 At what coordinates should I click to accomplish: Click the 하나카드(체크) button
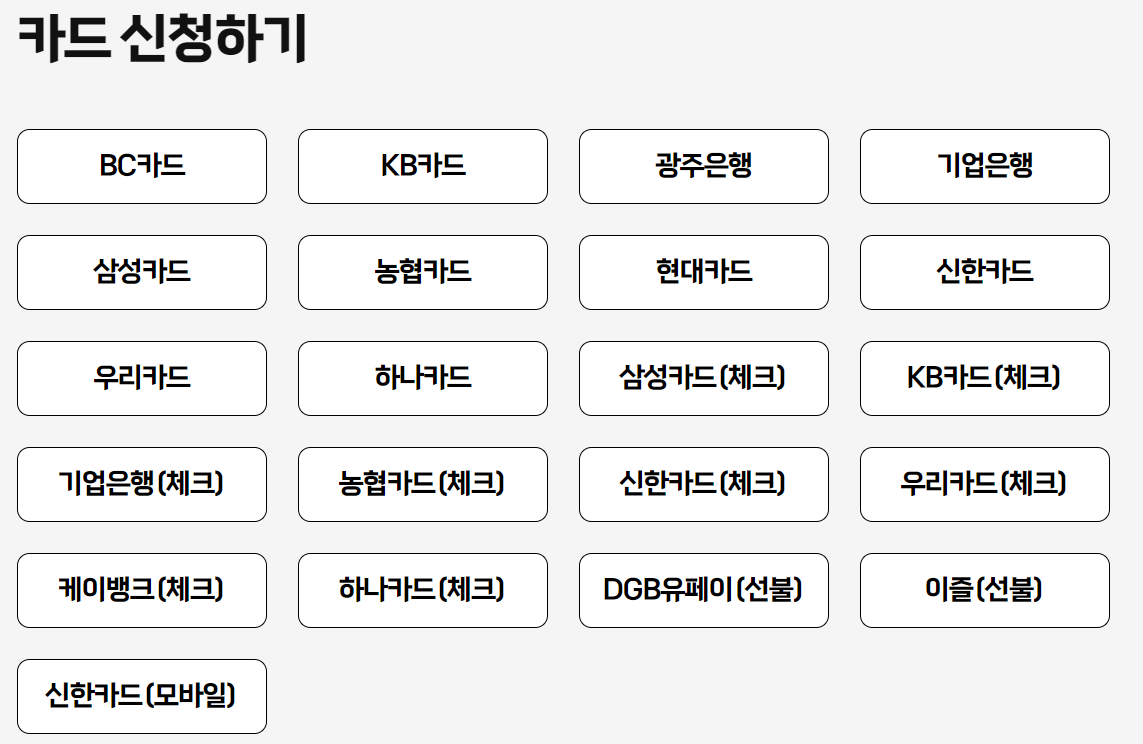(422, 591)
